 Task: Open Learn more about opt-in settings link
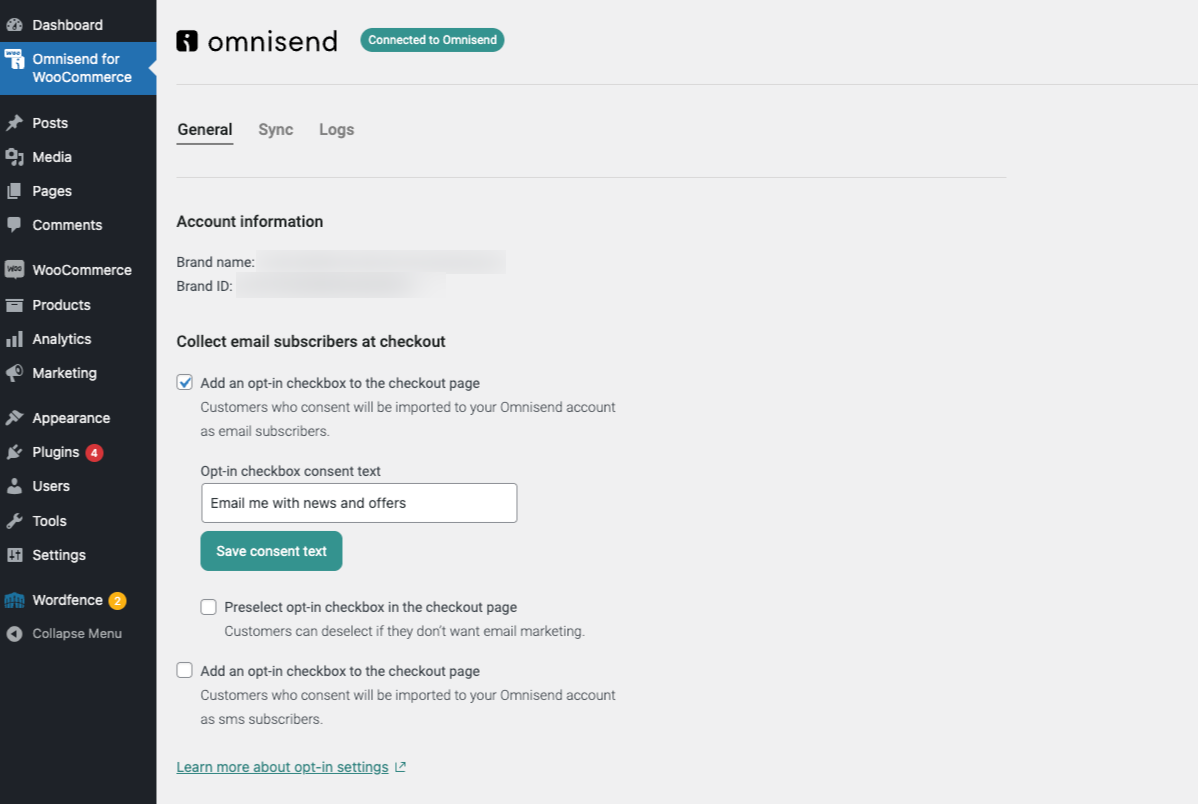tap(282, 767)
